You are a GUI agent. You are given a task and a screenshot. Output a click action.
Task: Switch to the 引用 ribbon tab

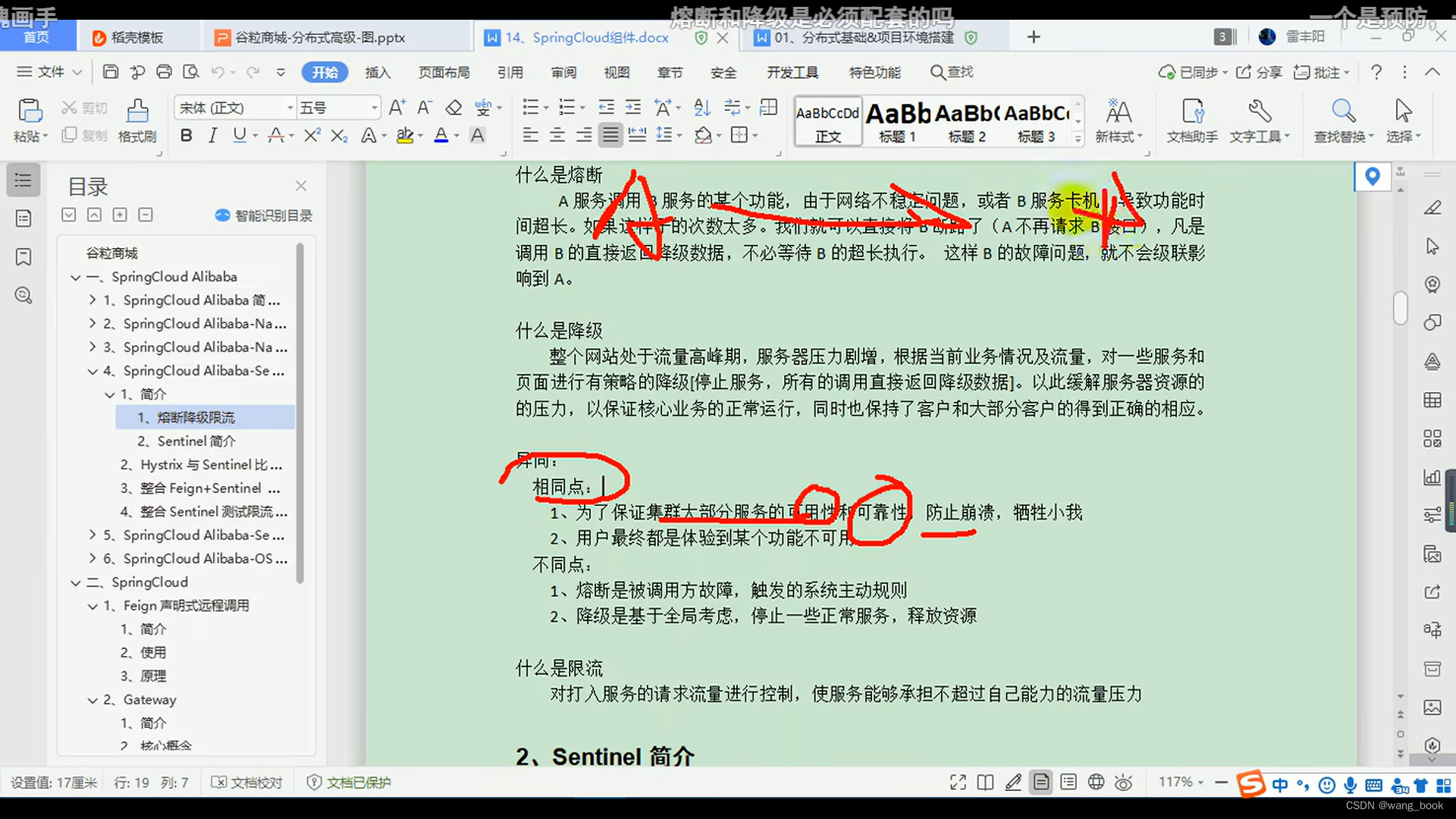pyautogui.click(x=510, y=72)
